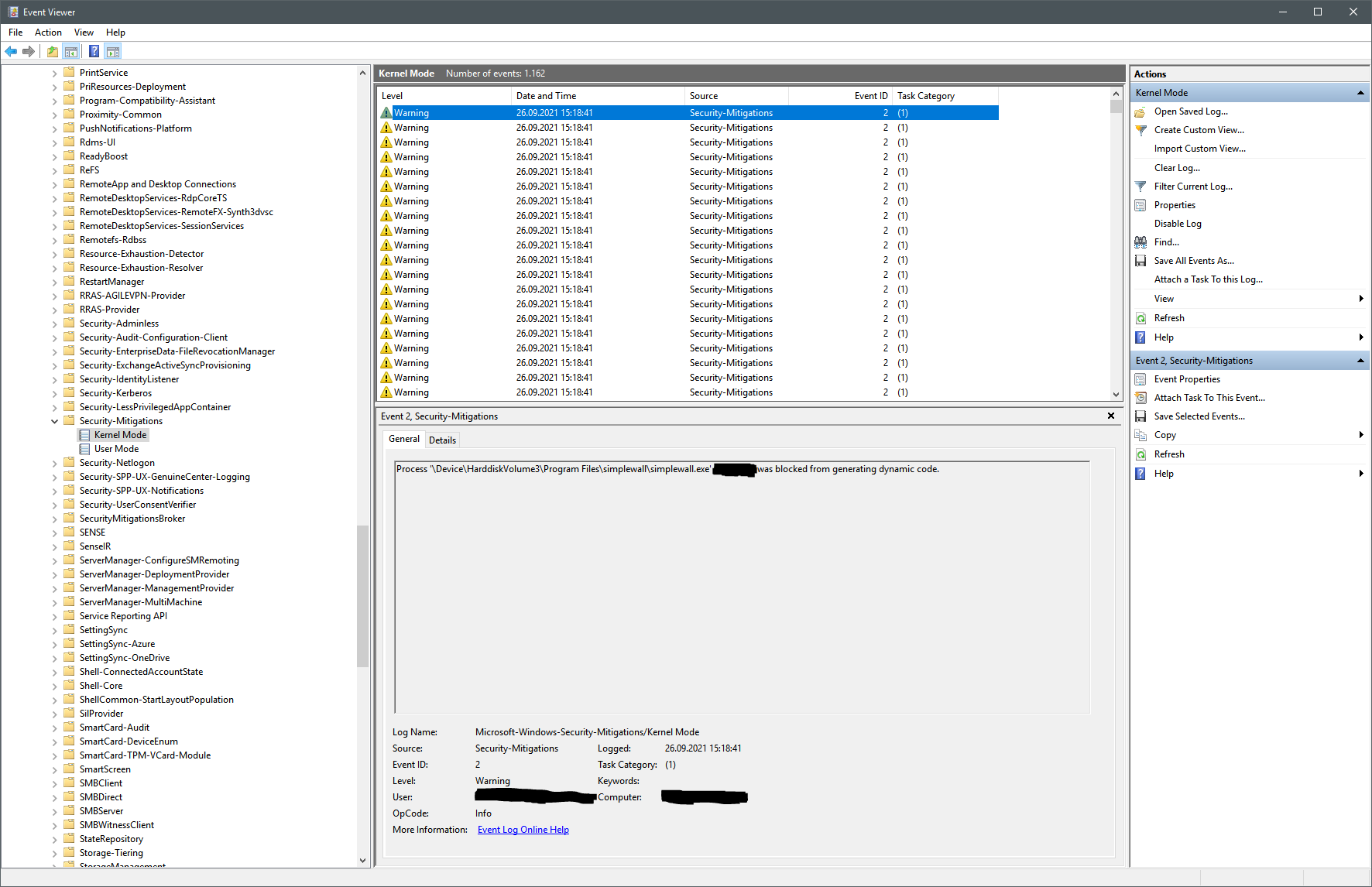Click the back navigation arrow in the toolbar

click(11, 51)
